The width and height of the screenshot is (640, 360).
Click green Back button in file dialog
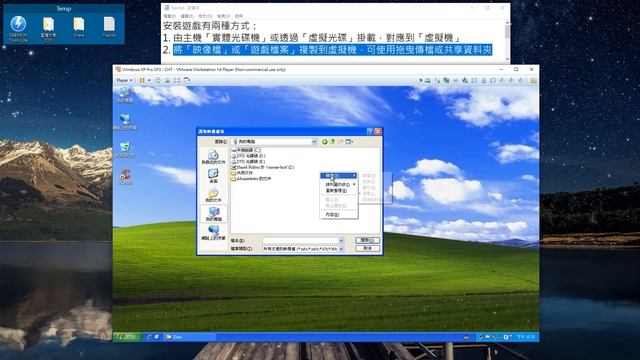pos(324,142)
